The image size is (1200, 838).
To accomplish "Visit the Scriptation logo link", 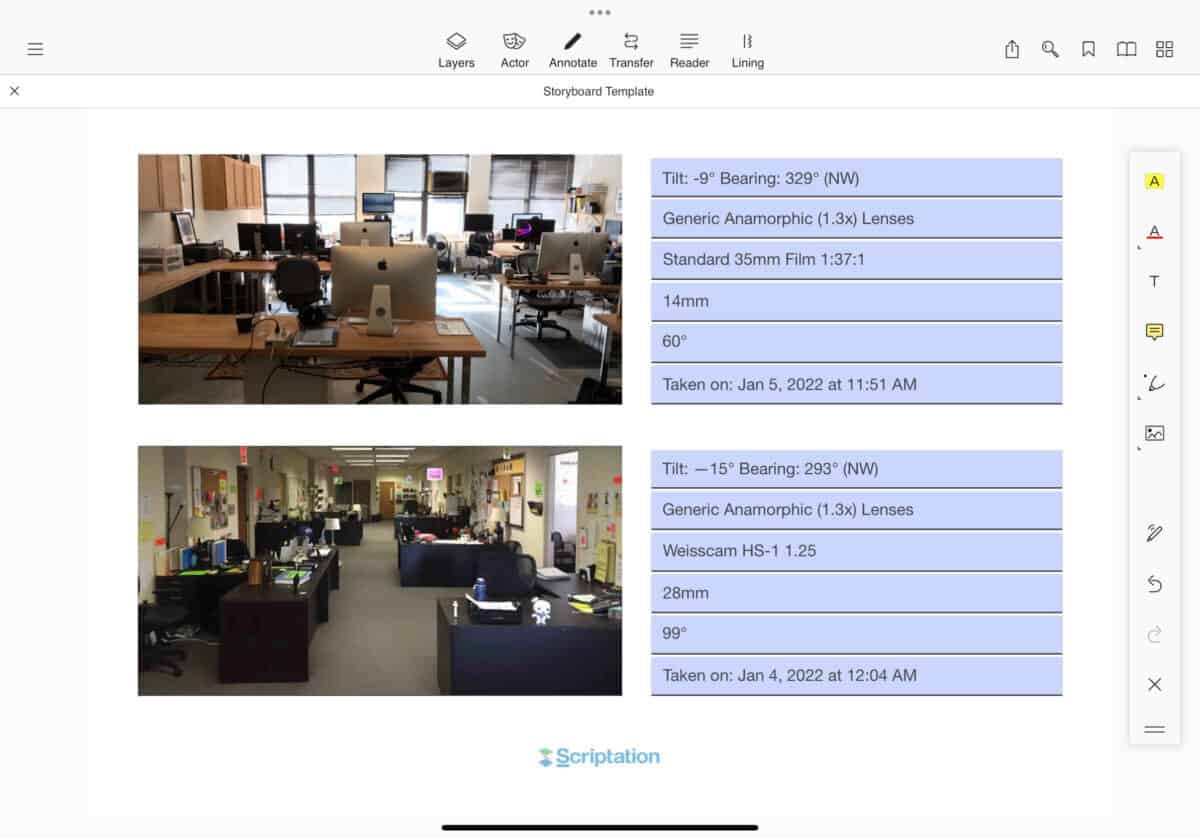I will pyautogui.click(x=598, y=756).
